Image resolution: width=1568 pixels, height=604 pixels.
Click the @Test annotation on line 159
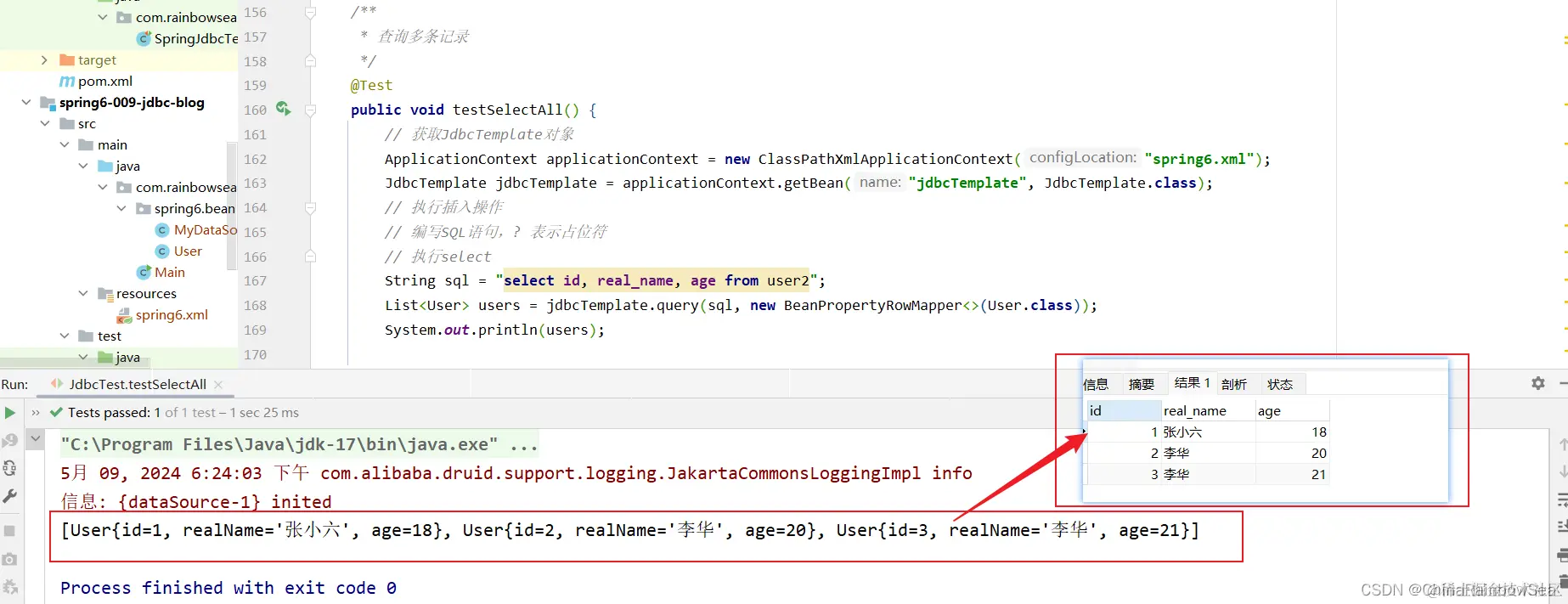click(372, 86)
